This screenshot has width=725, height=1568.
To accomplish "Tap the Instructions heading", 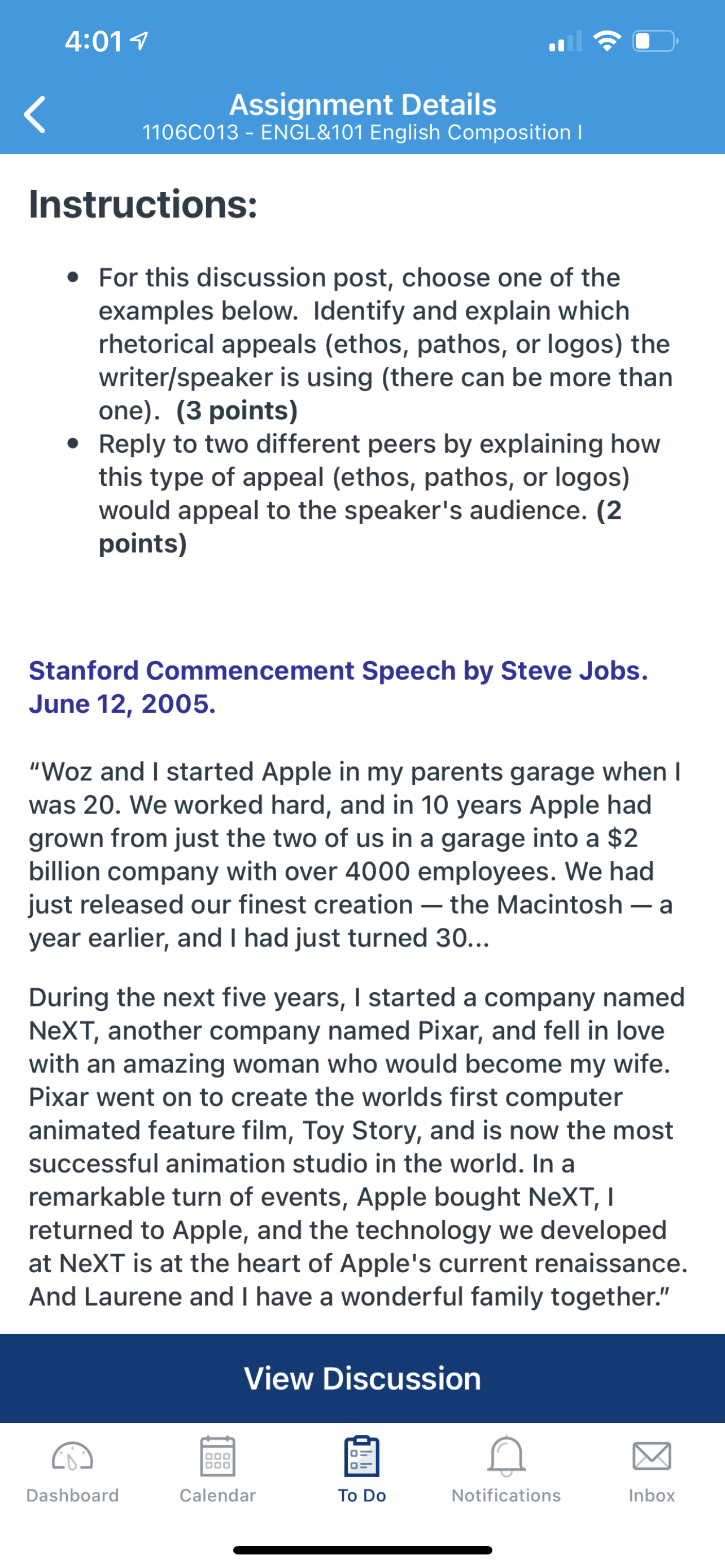I will pos(143,204).
